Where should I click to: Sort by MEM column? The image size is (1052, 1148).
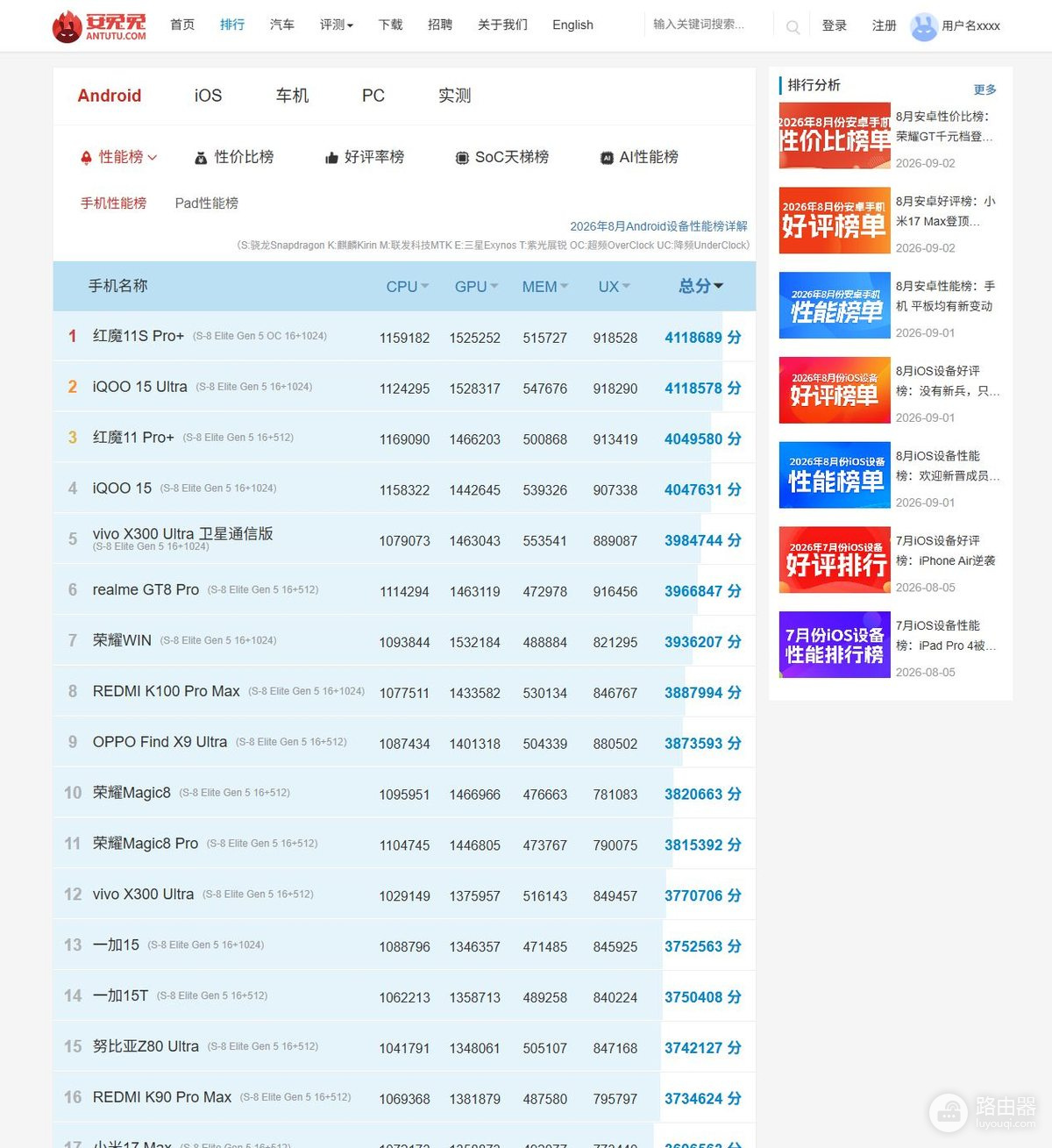point(545,287)
